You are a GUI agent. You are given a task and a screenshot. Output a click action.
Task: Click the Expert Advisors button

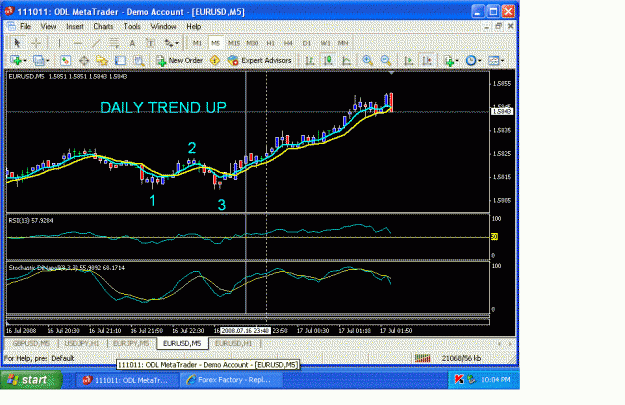point(259,61)
